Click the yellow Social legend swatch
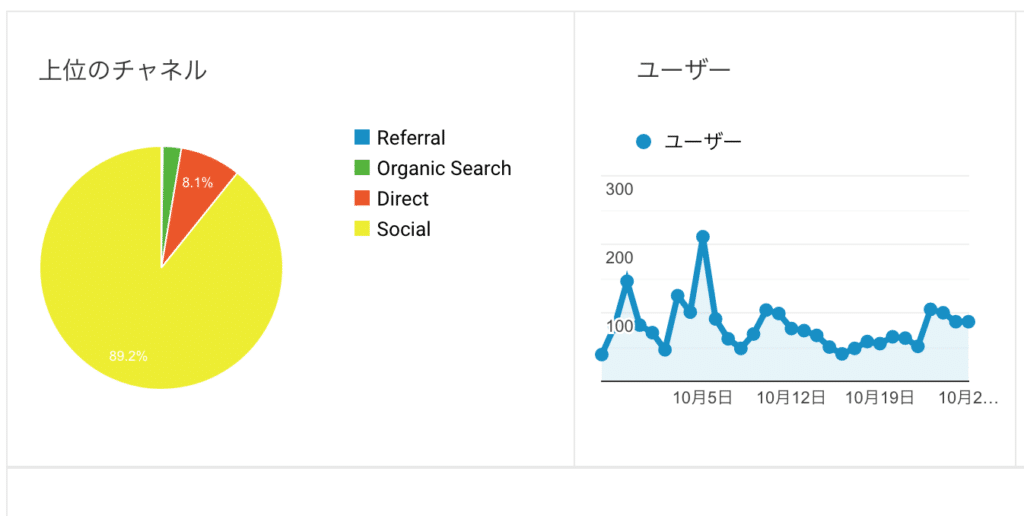The height and width of the screenshot is (516, 1024). [x=362, y=229]
